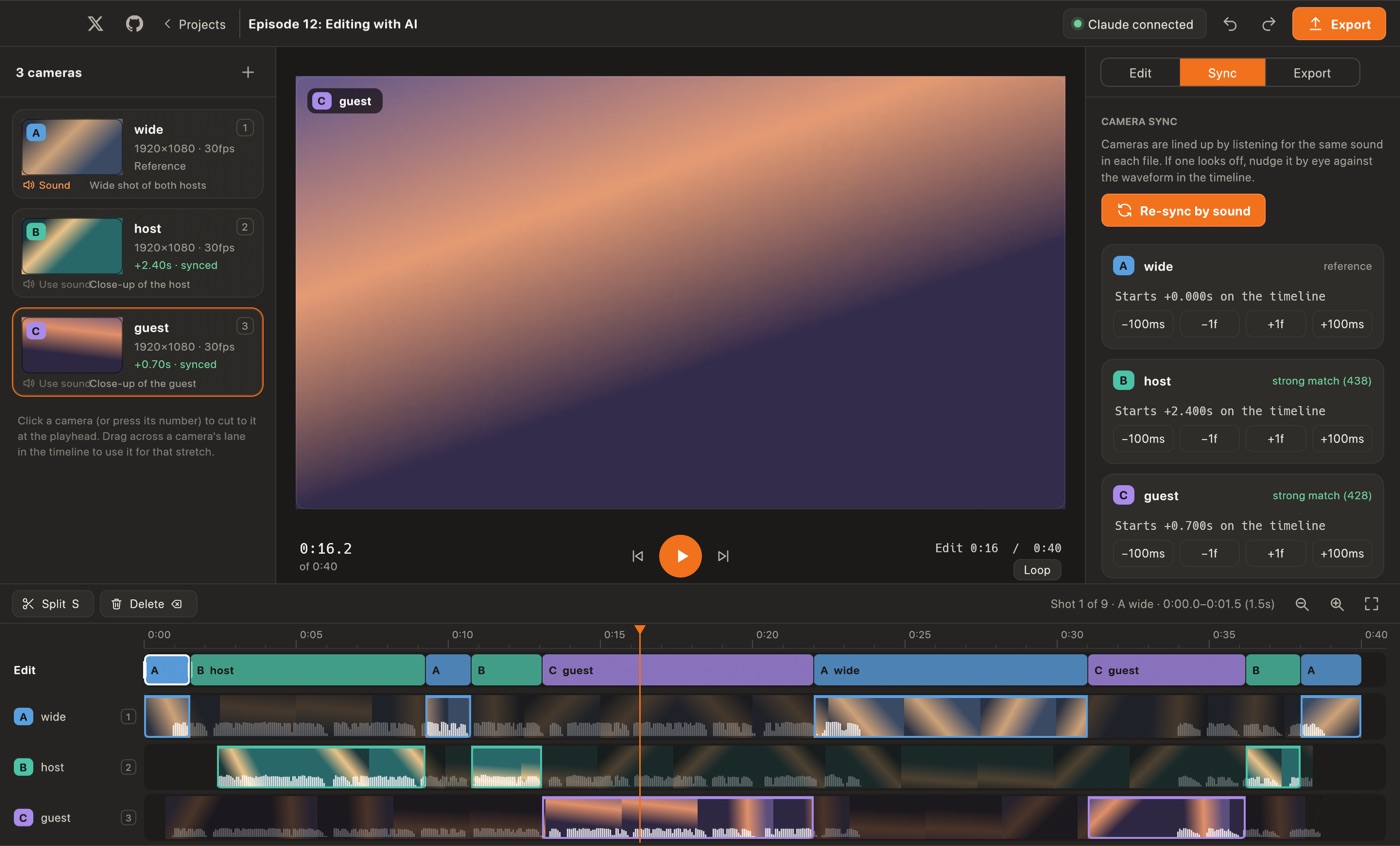Image resolution: width=1400 pixels, height=846 pixels.
Task: Open the X (Twitter) link icon
Action: point(95,24)
